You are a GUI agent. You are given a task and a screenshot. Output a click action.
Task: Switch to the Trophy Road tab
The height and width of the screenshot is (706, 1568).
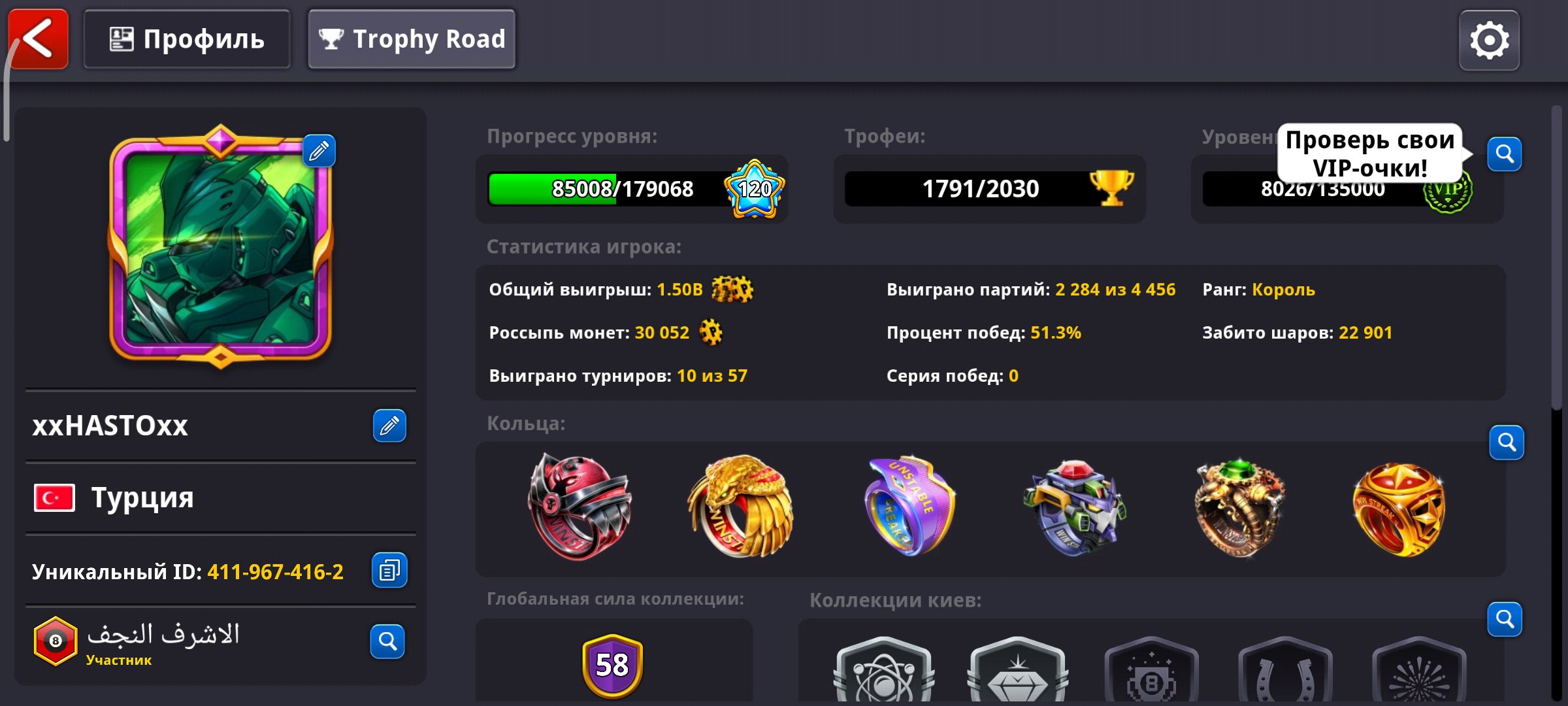[412, 39]
